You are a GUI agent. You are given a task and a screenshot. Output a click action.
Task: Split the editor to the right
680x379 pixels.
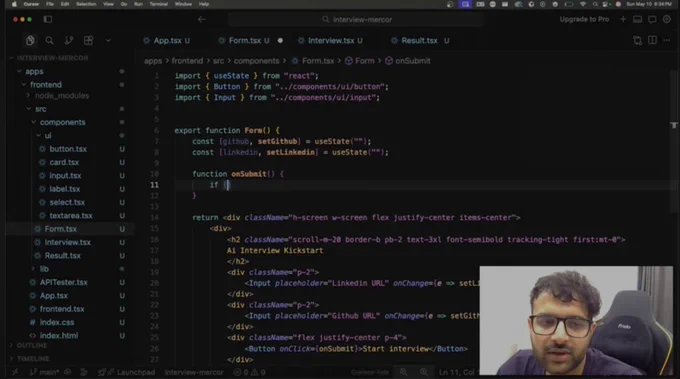652,40
